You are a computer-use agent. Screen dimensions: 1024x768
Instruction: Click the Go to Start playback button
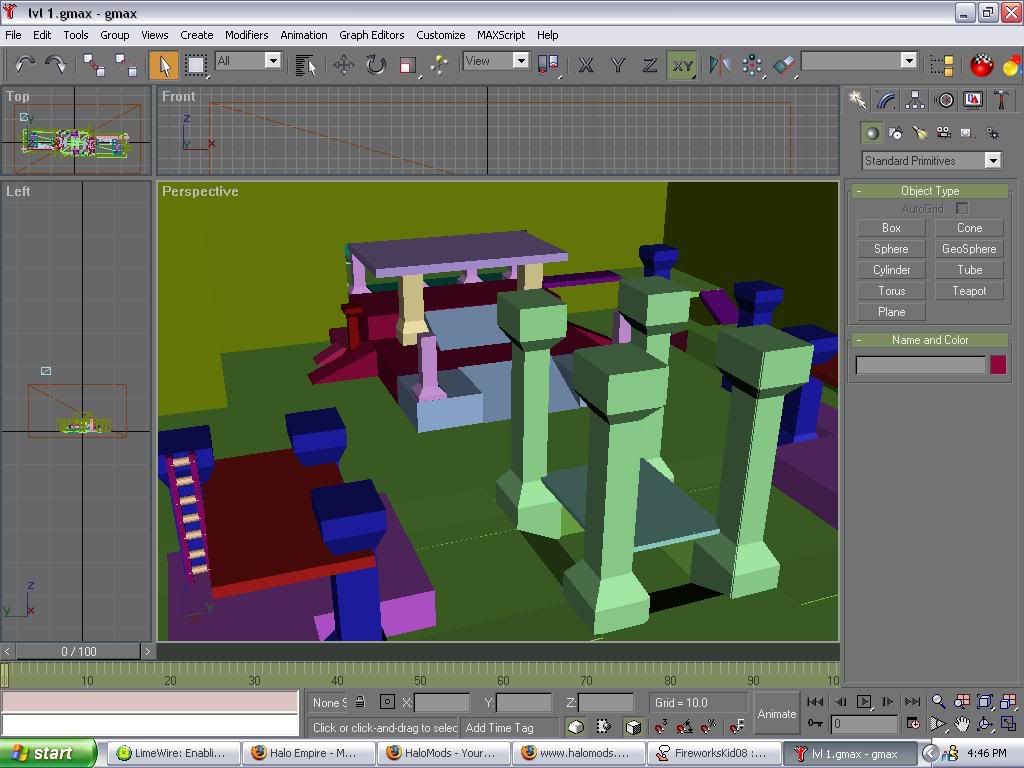click(x=815, y=701)
